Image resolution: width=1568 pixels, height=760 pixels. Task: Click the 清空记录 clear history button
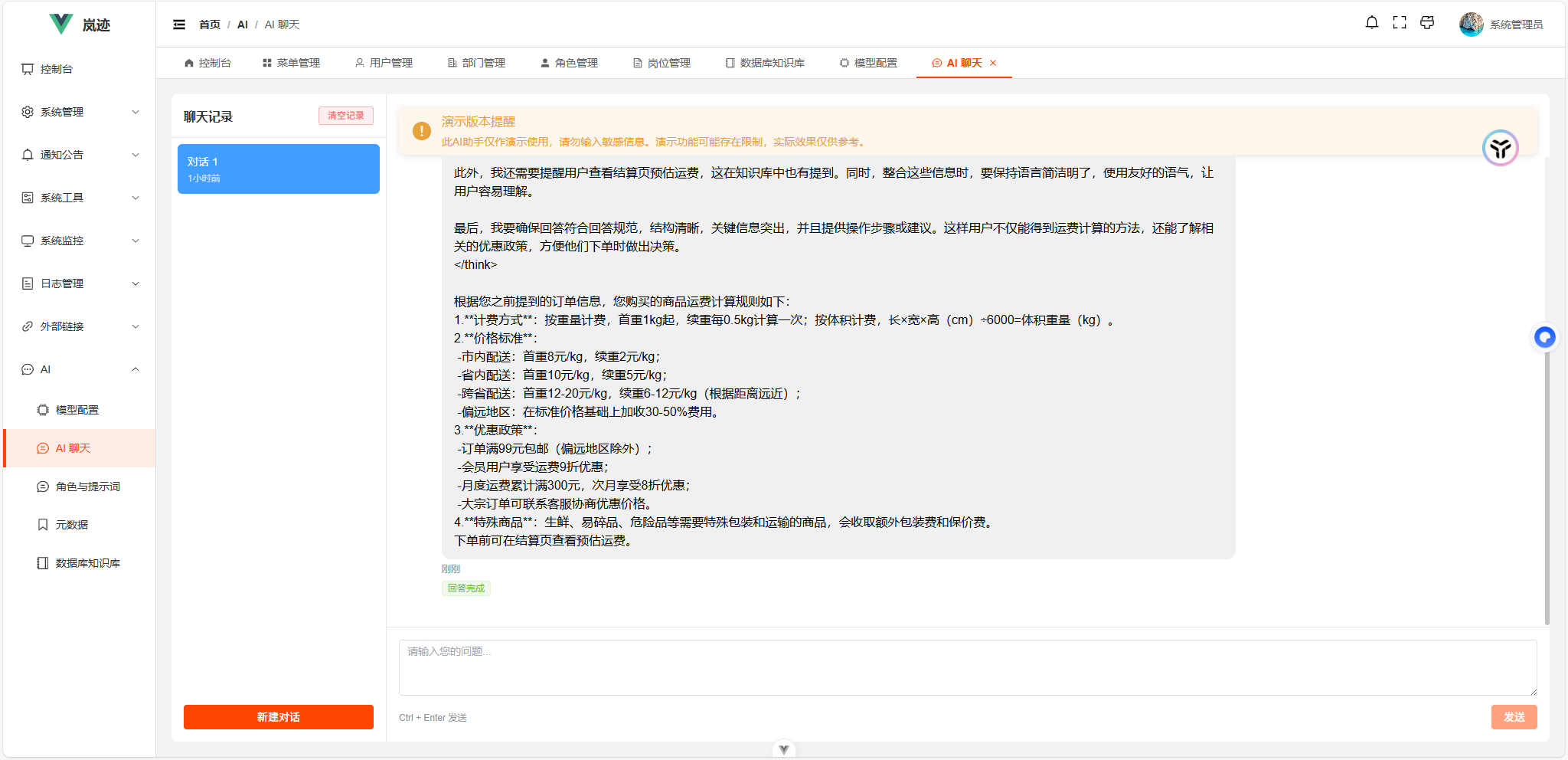(x=345, y=116)
